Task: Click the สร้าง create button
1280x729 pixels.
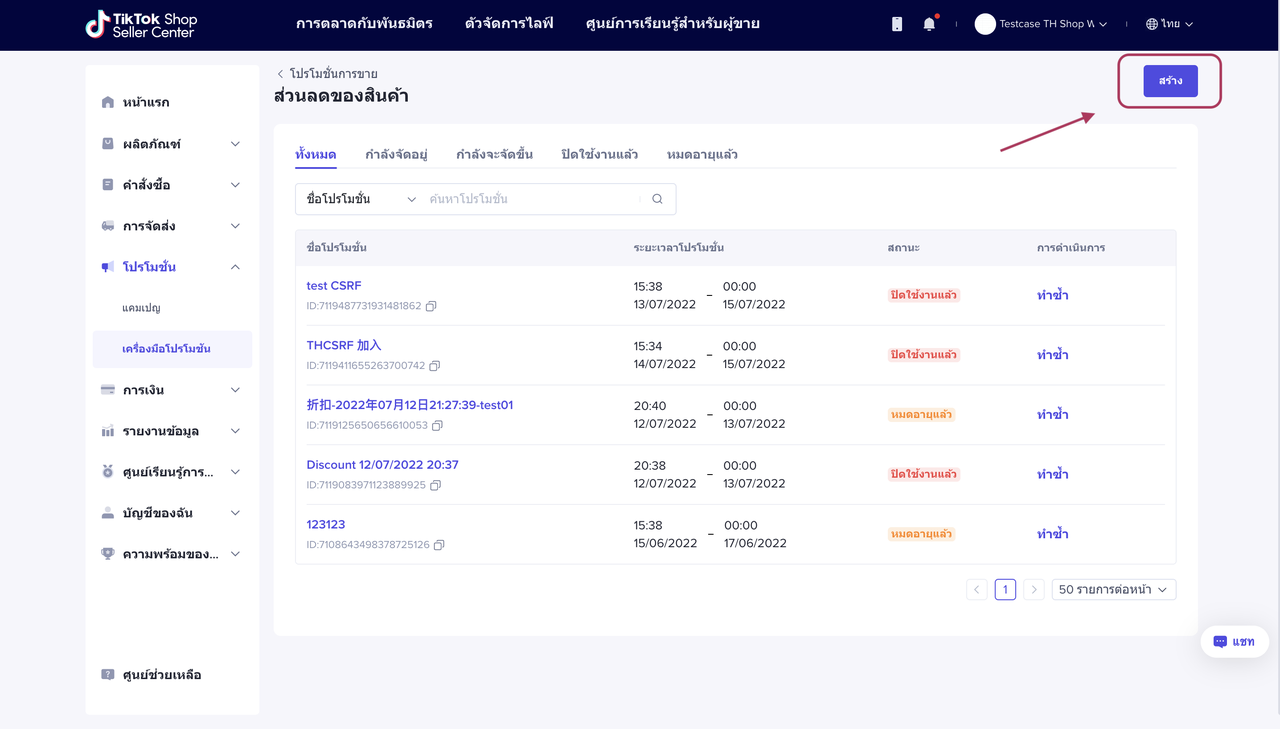Action: tap(1170, 81)
